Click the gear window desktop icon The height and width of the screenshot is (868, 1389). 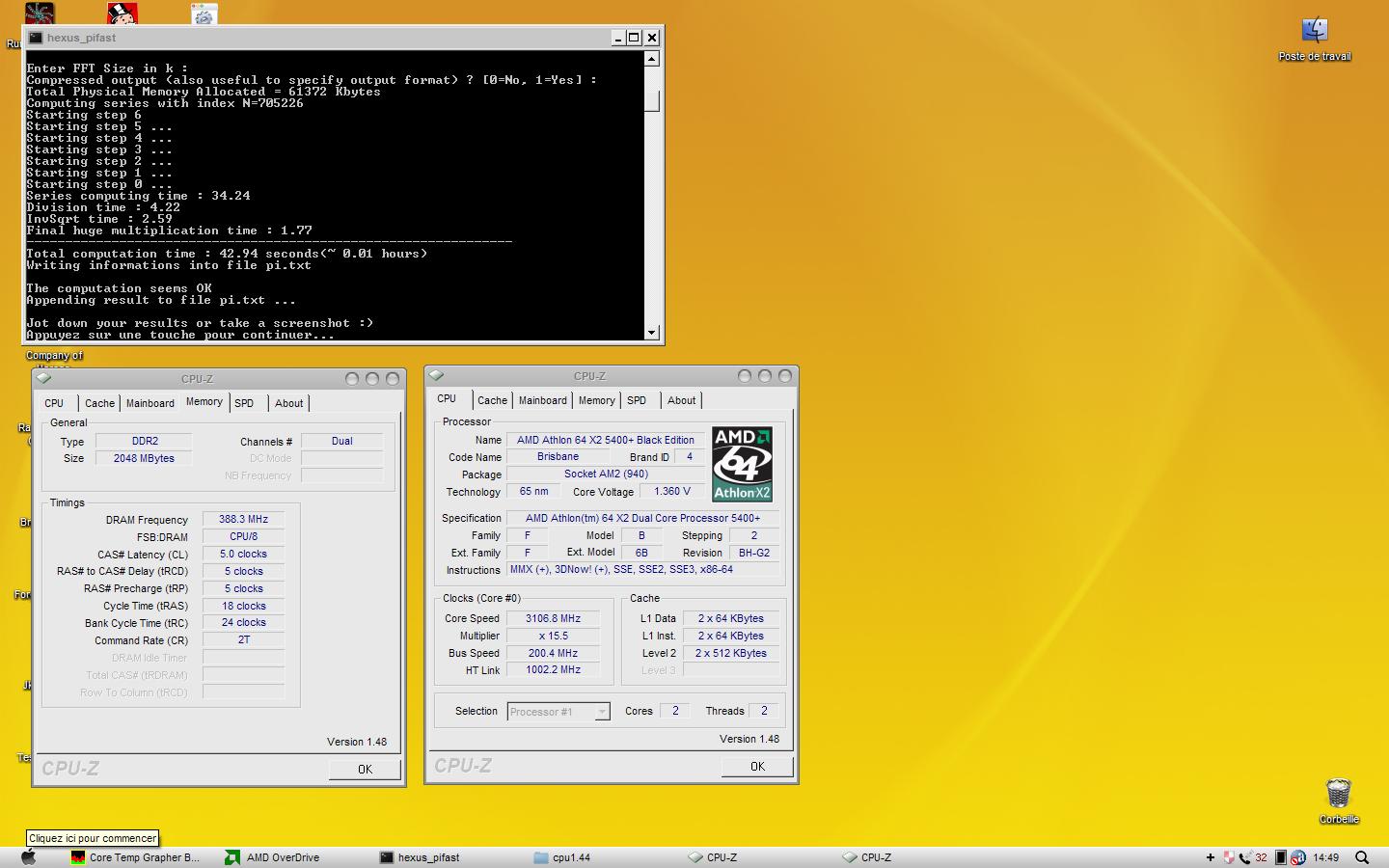pos(204,14)
